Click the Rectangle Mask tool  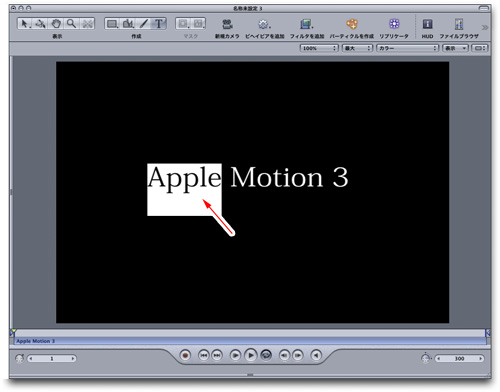click(183, 24)
